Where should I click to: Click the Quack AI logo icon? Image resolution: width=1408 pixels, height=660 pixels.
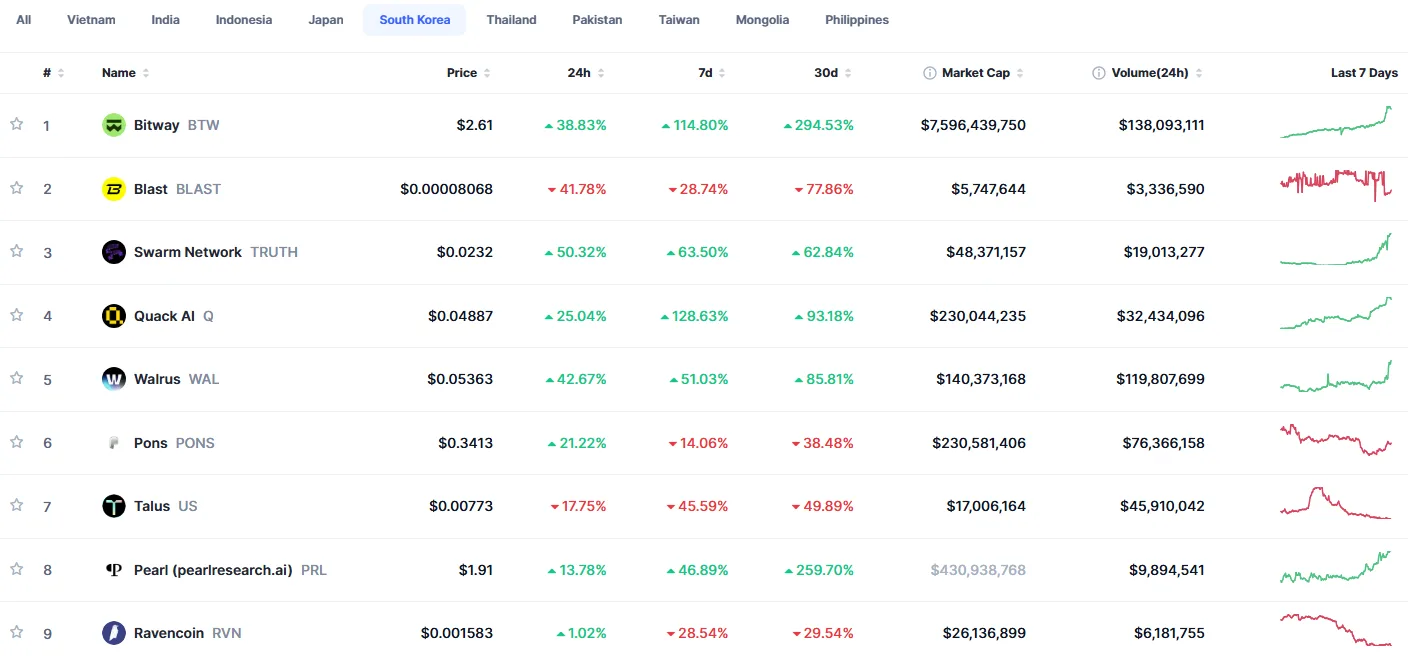(x=114, y=316)
